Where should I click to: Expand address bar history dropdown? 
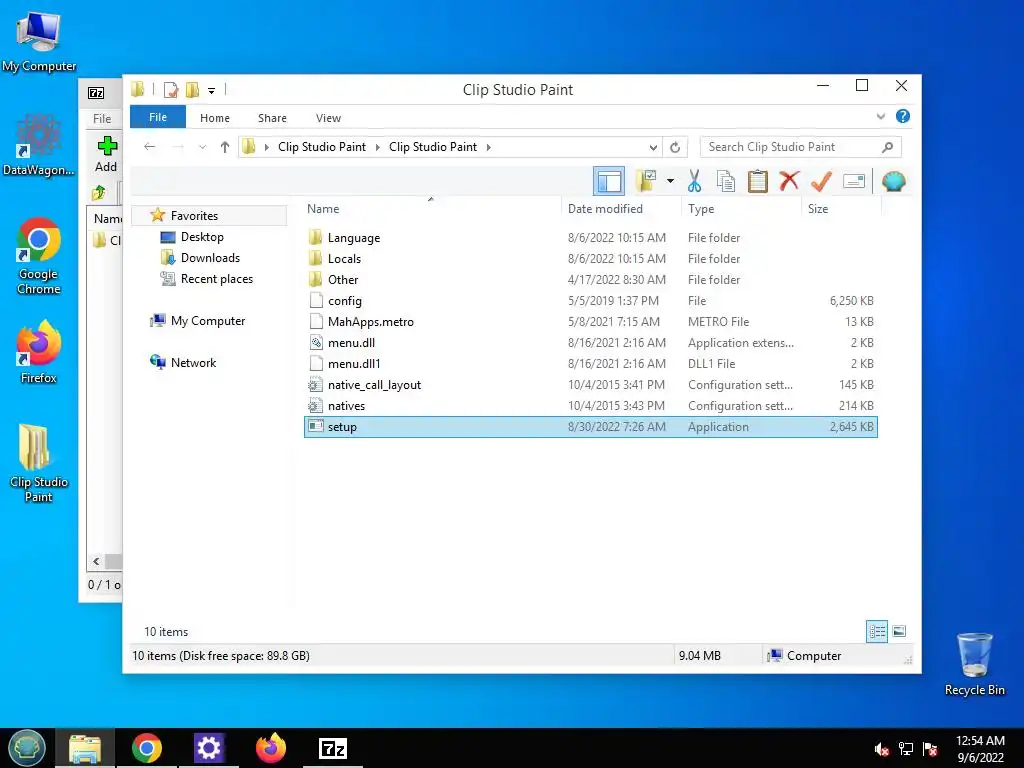[652, 147]
